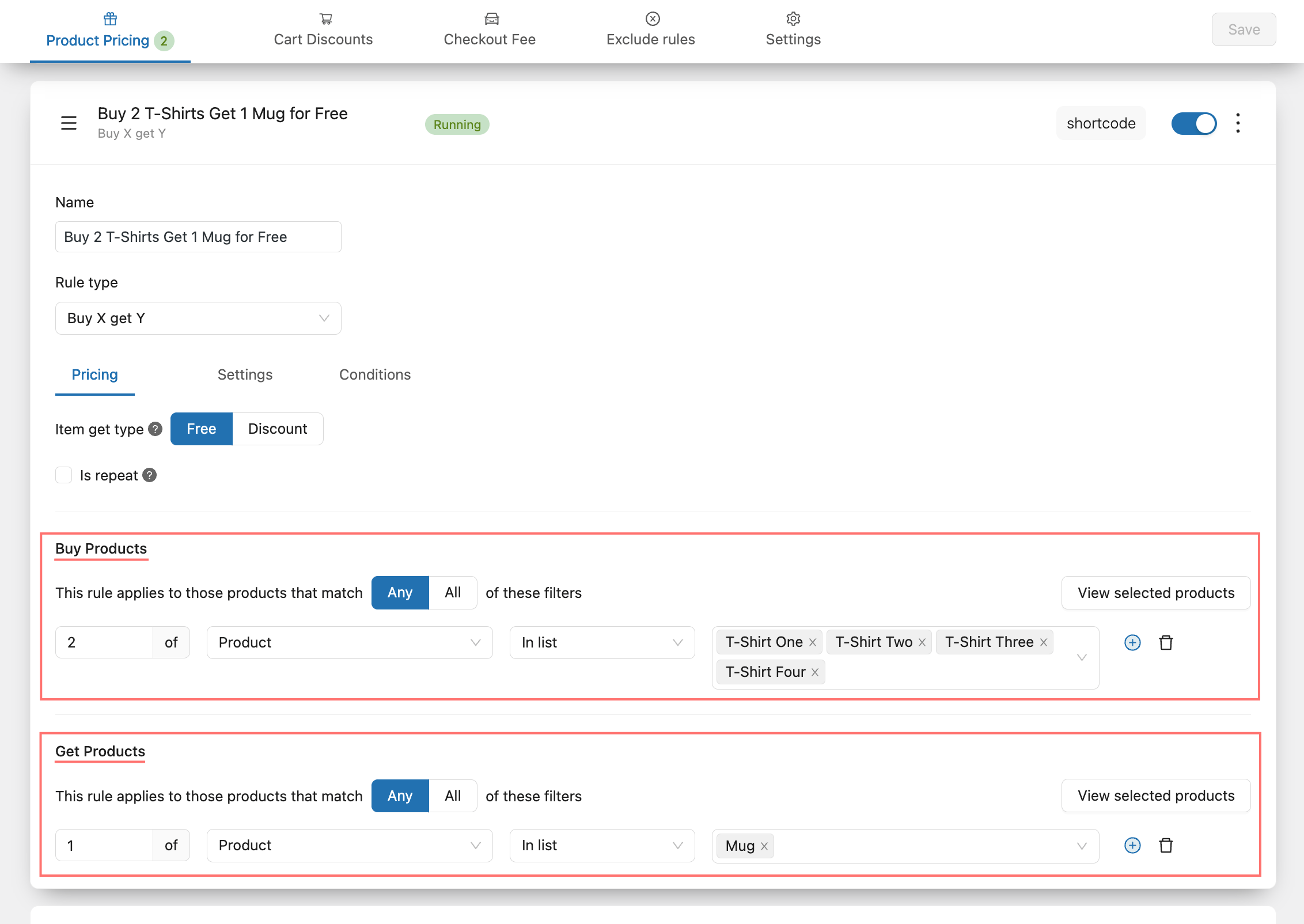Check the Is repeat checkbox

click(63, 475)
